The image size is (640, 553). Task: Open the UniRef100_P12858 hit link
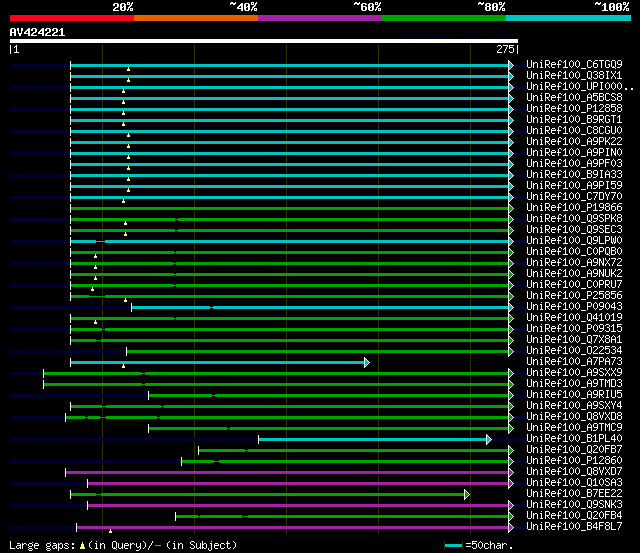tap(574, 109)
